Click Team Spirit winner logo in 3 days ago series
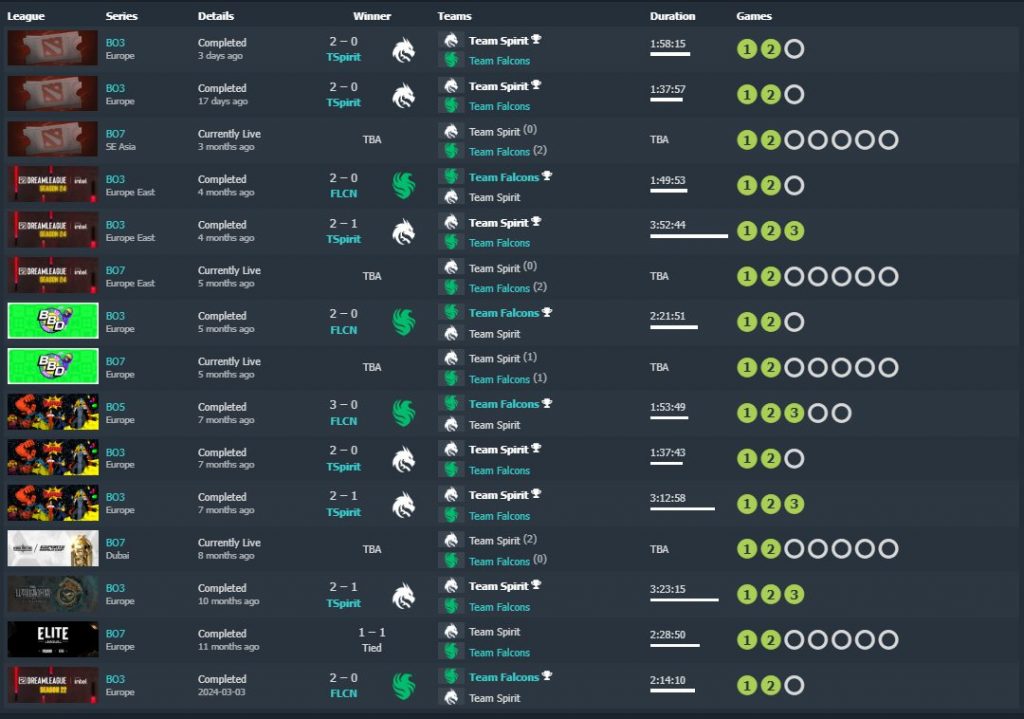The width and height of the screenshot is (1024, 719). coord(403,50)
